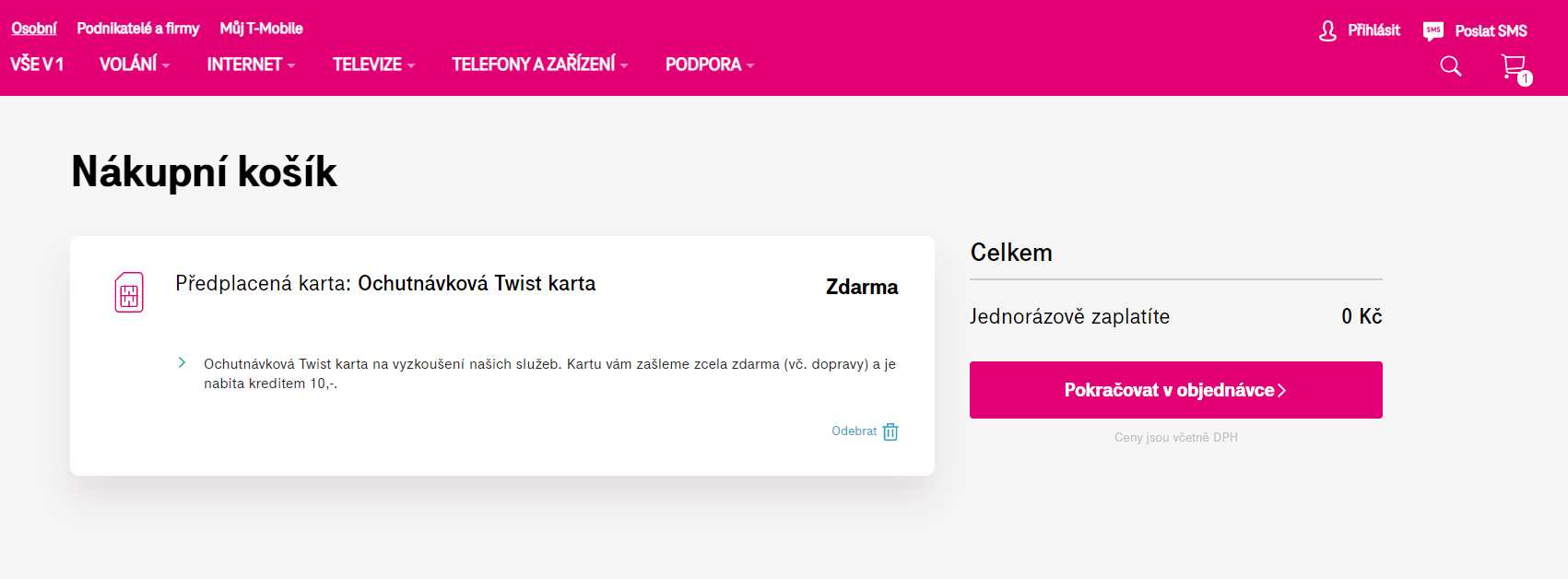Expand the INTERNET dropdown menu

[251, 65]
